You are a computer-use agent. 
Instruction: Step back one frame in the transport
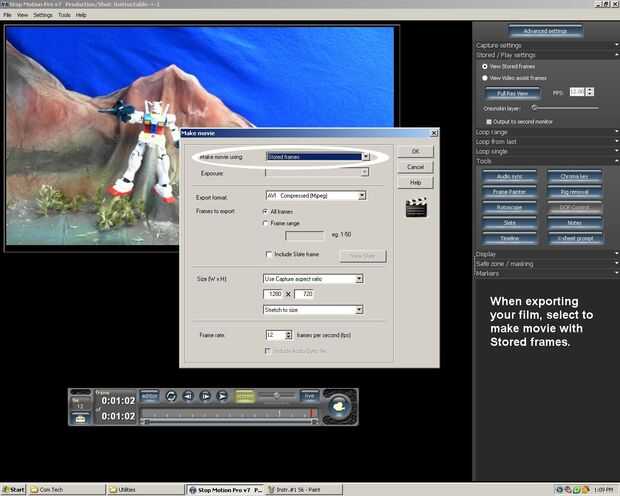[188, 396]
